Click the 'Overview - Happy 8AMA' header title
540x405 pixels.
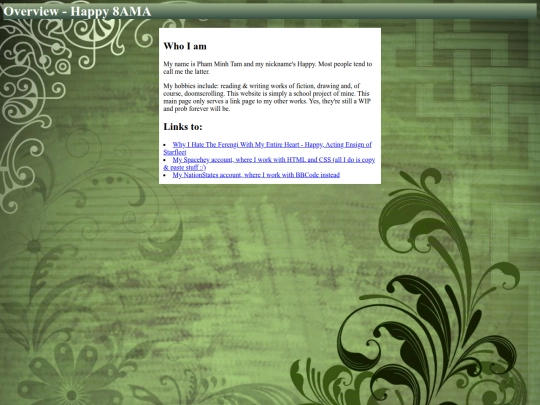click(77, 11)
